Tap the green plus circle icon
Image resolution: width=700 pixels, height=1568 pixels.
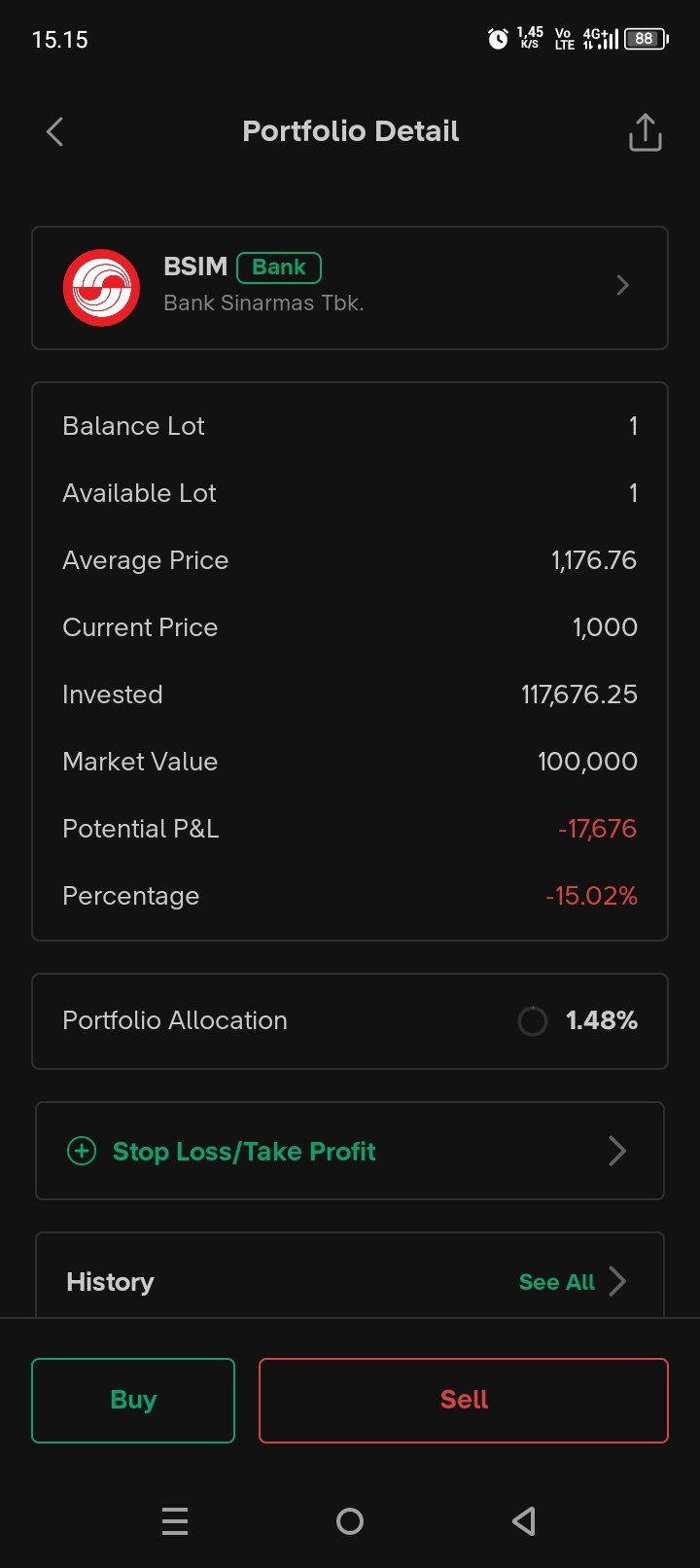(82, 1151)
